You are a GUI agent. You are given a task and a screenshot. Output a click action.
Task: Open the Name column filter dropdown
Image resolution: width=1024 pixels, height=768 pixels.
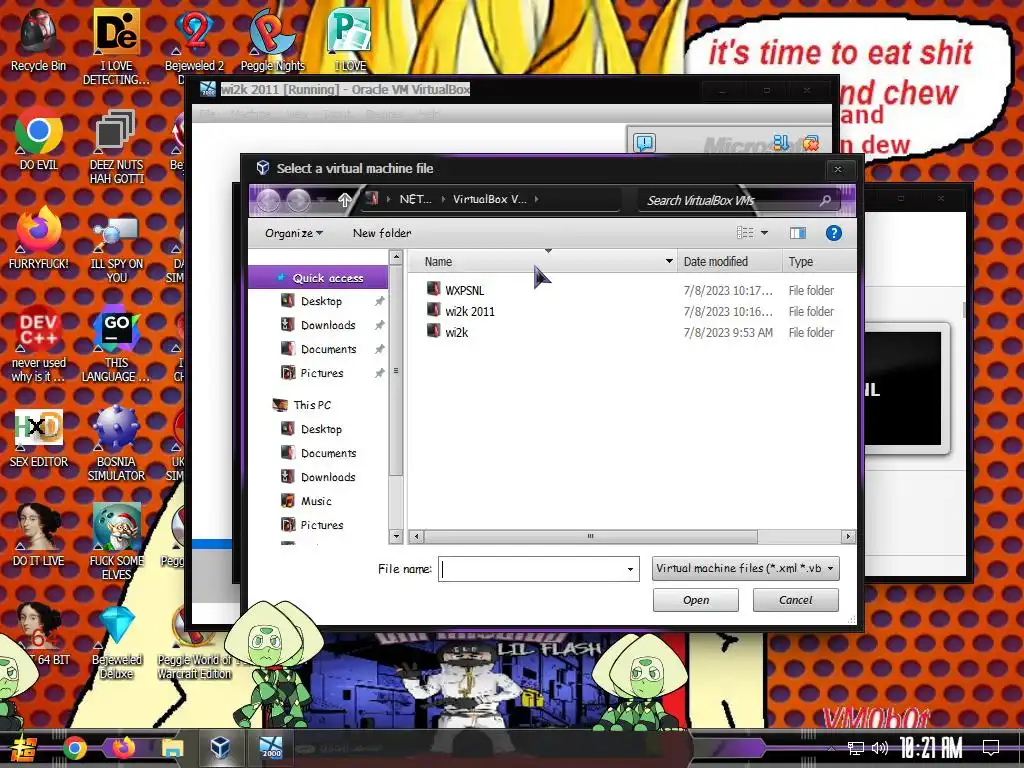click(x=669, y=261)
